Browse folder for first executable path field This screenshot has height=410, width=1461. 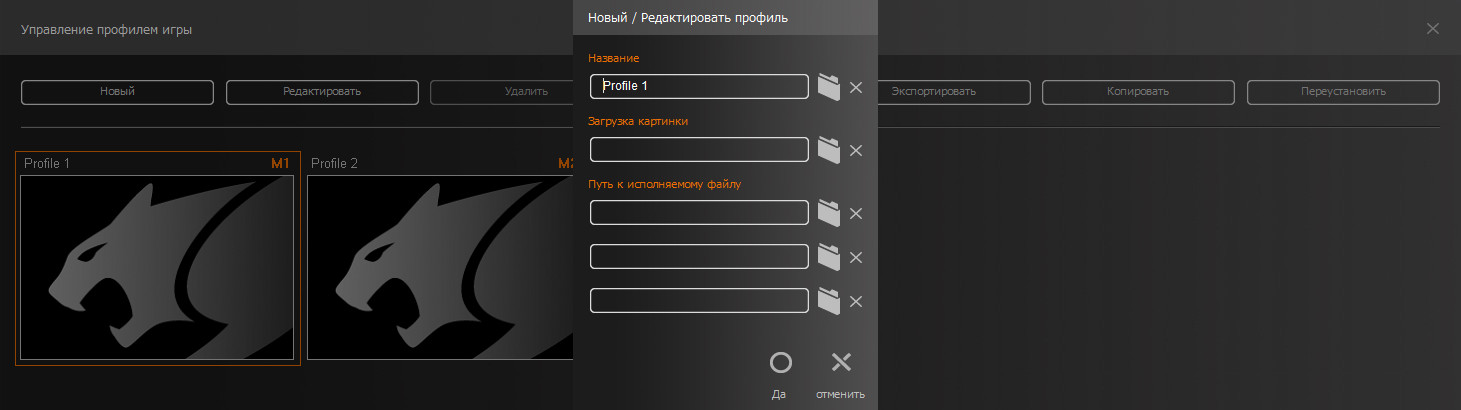[x=828, y=213]
